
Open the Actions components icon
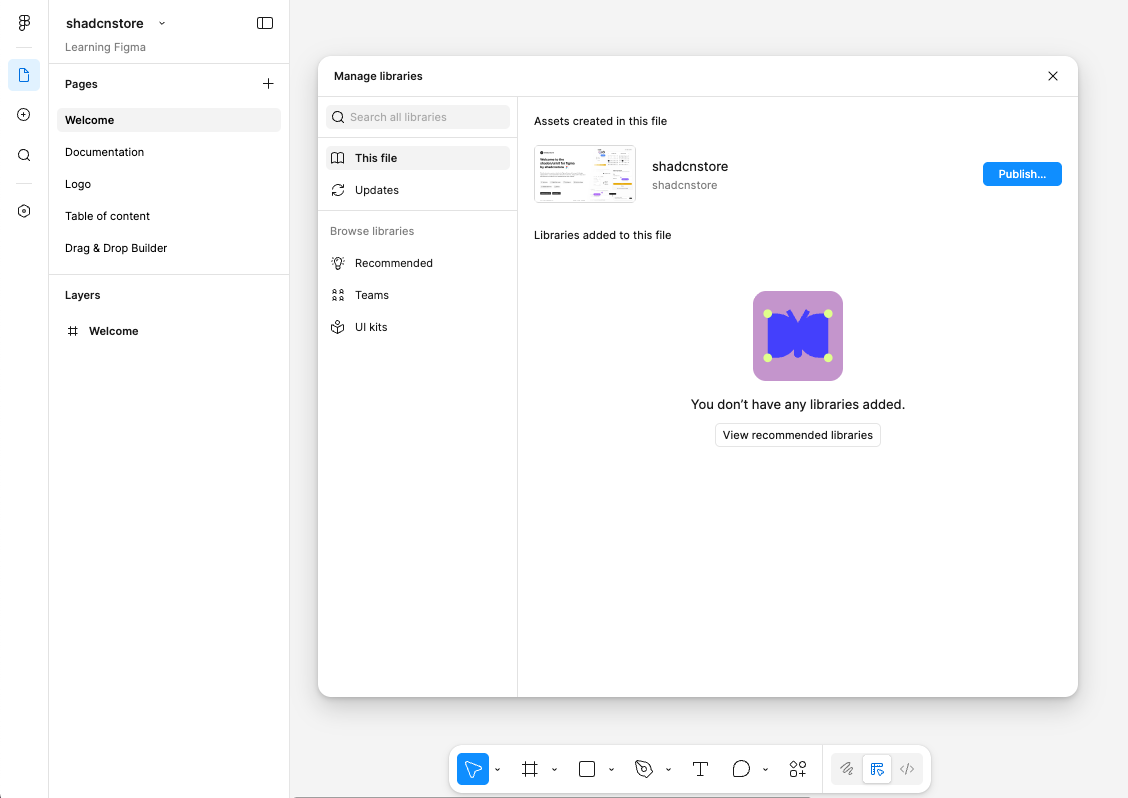click(798, 769)
